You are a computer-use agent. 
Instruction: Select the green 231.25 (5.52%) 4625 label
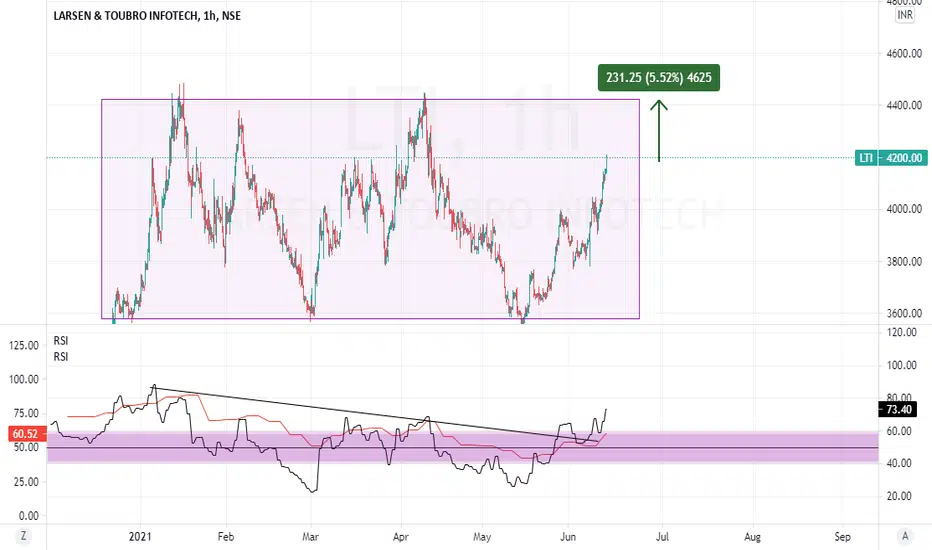point(659,77)
